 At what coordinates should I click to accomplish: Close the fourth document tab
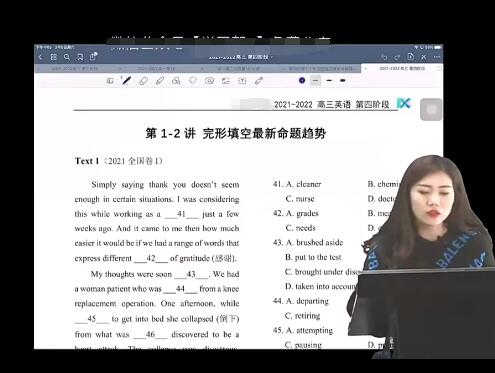point(284,68)
